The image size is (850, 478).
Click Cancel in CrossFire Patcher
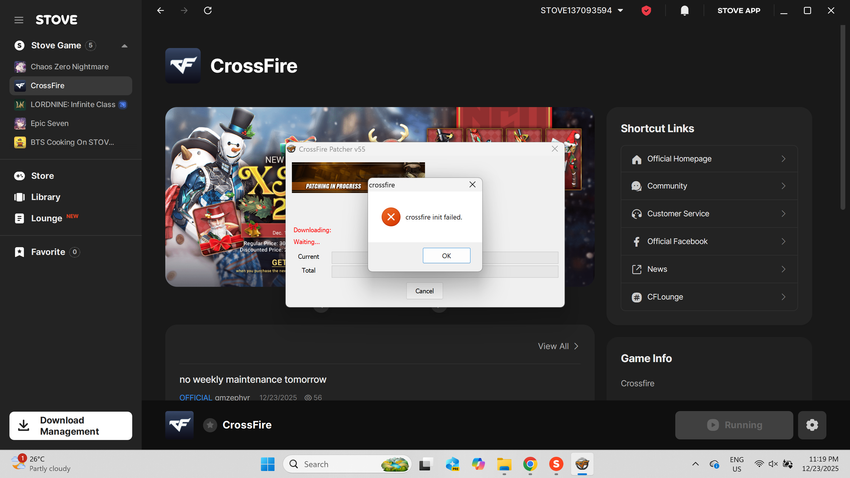coord(424,291)
